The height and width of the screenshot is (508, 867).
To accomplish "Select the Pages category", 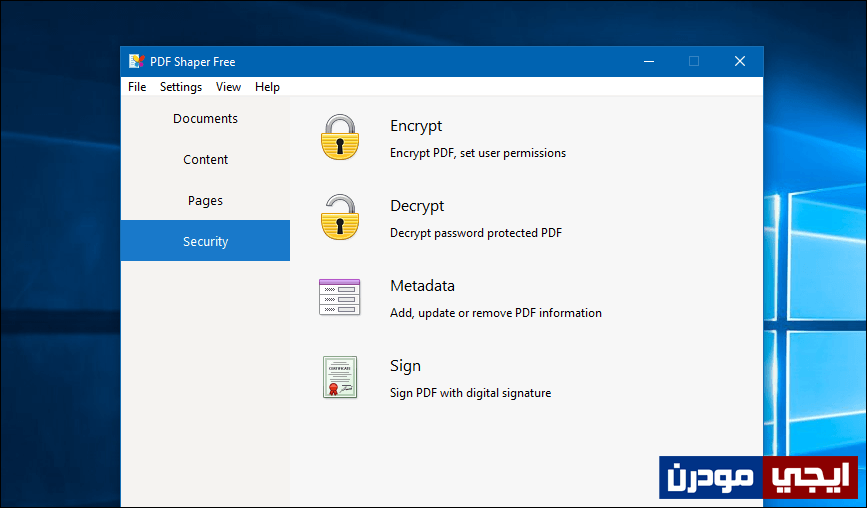I will pos(205,200).
